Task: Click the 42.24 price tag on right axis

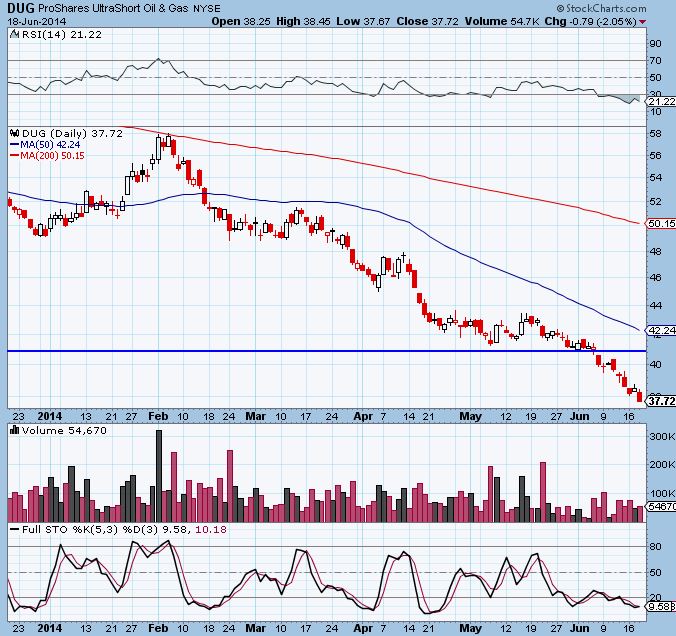Action: point(660,330)
